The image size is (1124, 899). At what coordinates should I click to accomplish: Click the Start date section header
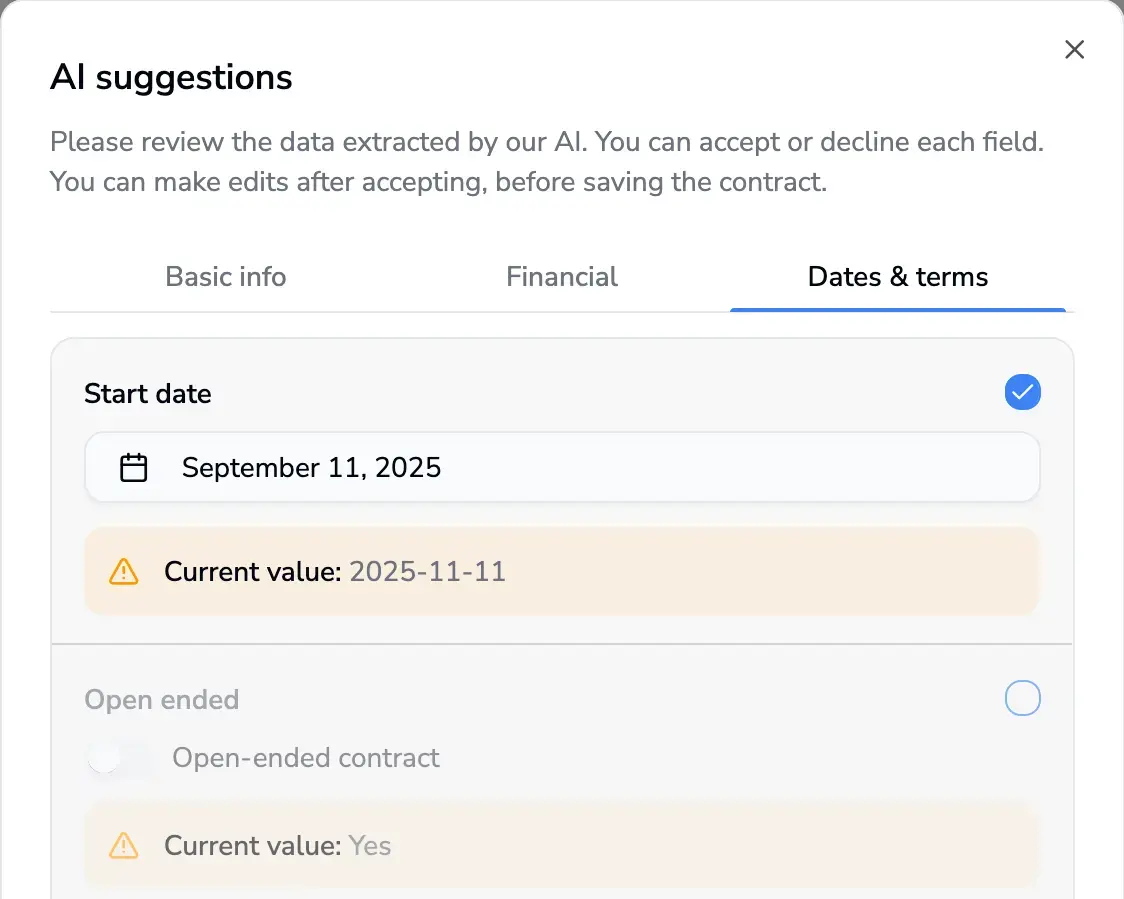(148, 393)
